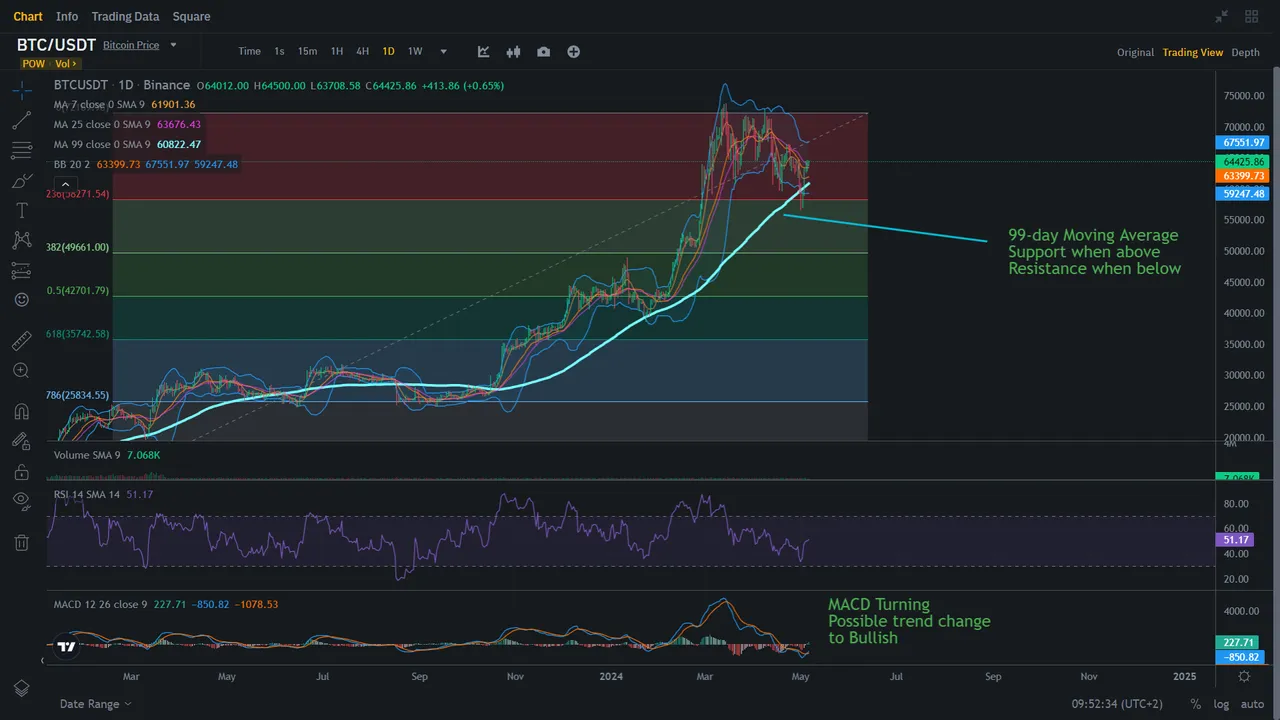The width and height of the screenshot is (1280, 720).
Task: Click the MA 99 close indicator legend
Action: (x=127, y=145)
